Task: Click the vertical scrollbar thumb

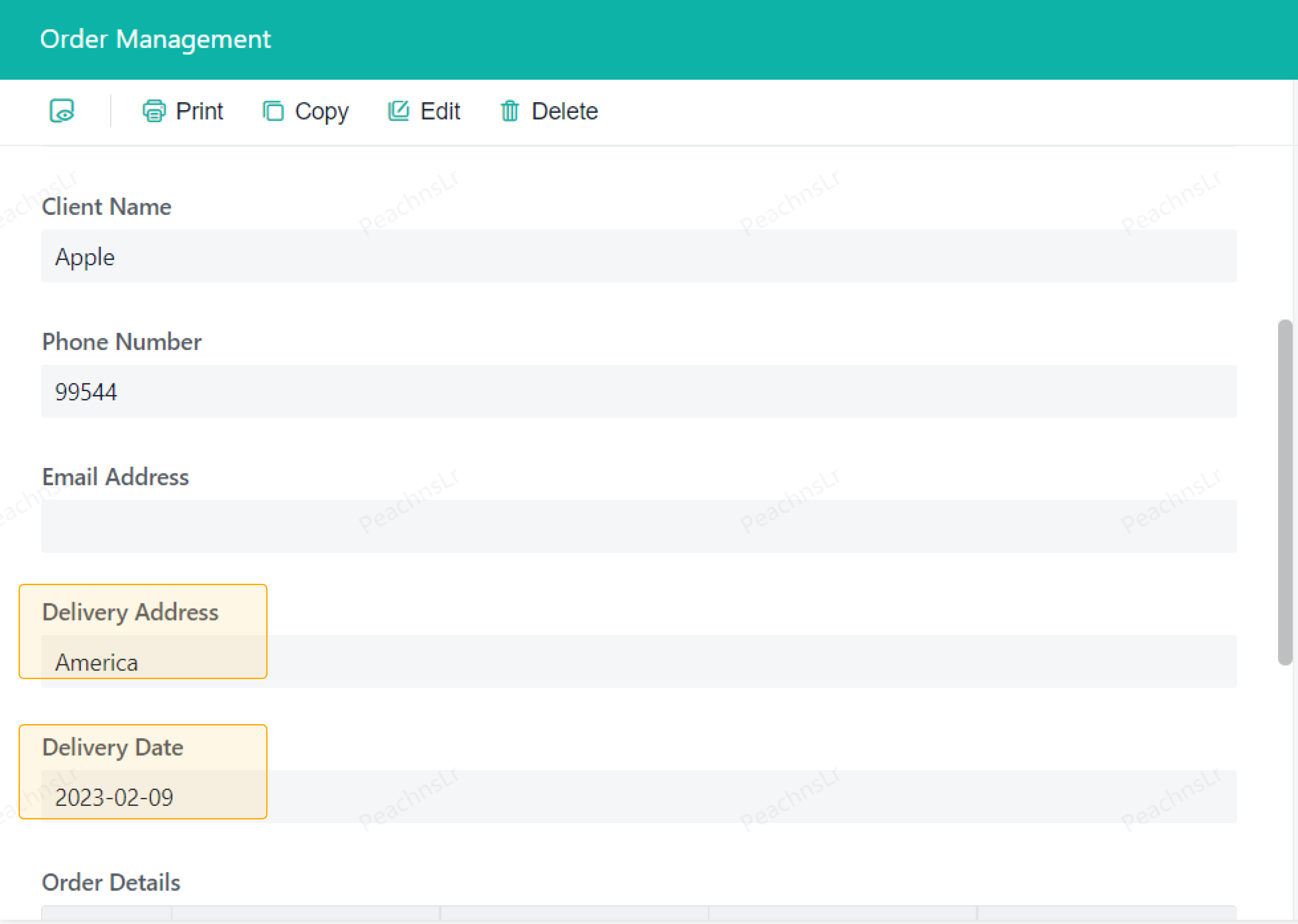Action: [1284, 492]
